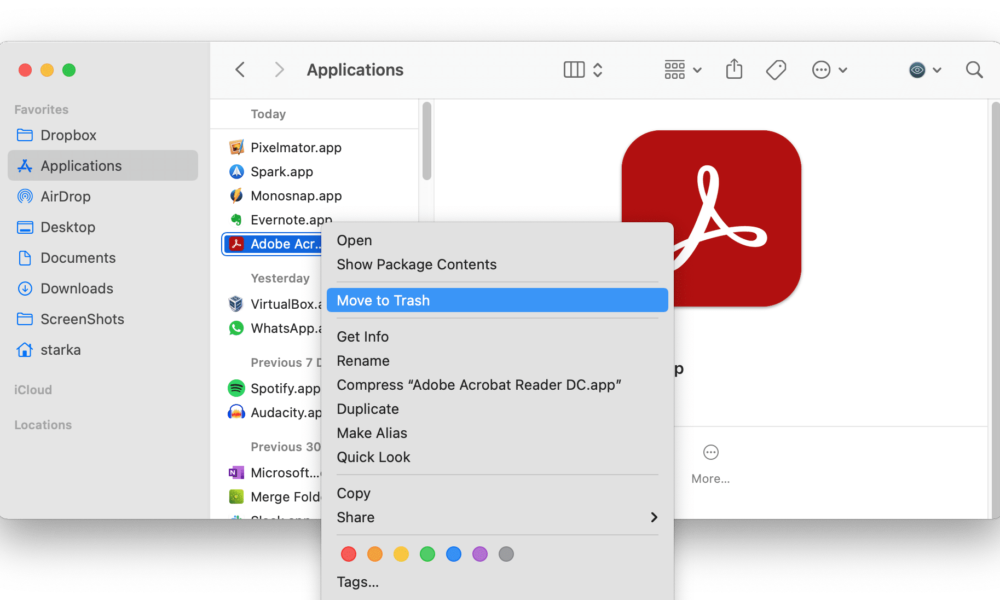Choose Get Info in context menu
The width and height of the screenshot is (1000, 600).
pyautogui.click(x=363, y=337)
